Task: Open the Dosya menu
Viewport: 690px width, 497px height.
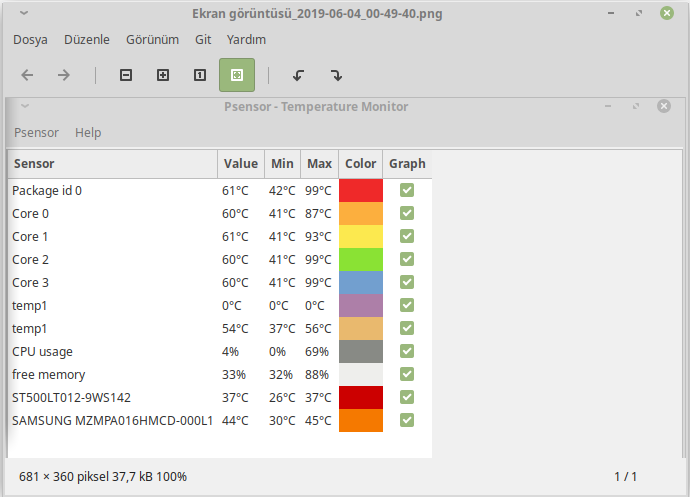Action: [x=30, y=40]
